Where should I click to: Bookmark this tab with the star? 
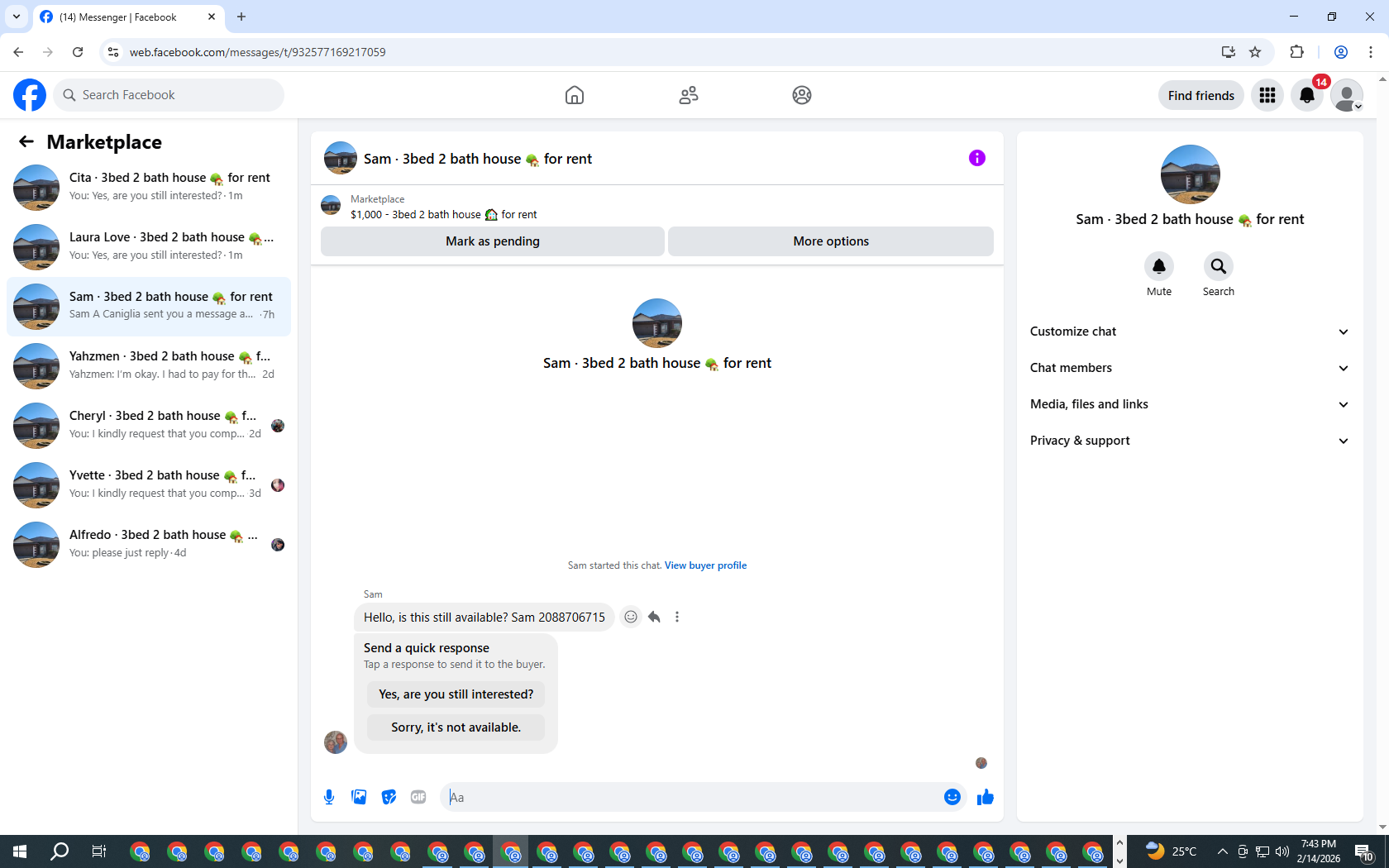click(x=1255, y=52)
